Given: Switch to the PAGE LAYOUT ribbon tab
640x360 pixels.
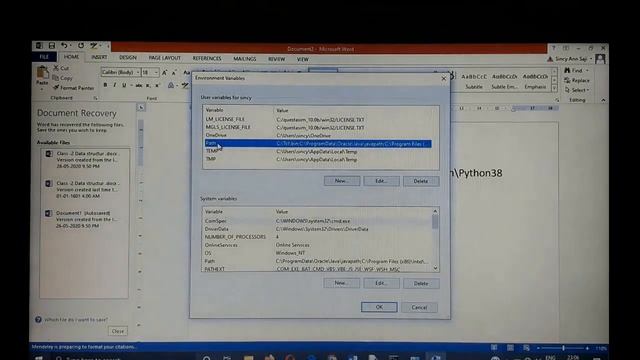Looking at the screenshot, I should tap(164, 58).
